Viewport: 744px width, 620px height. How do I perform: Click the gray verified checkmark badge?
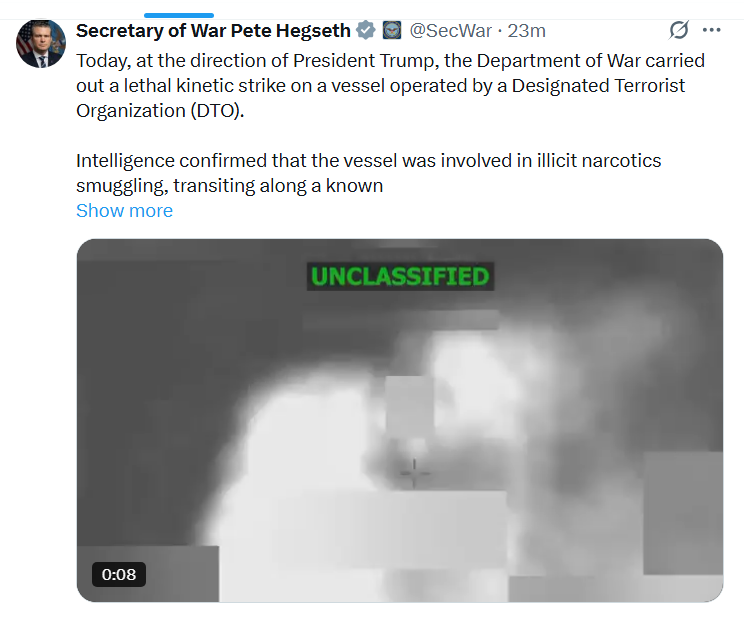pos(367,30)
